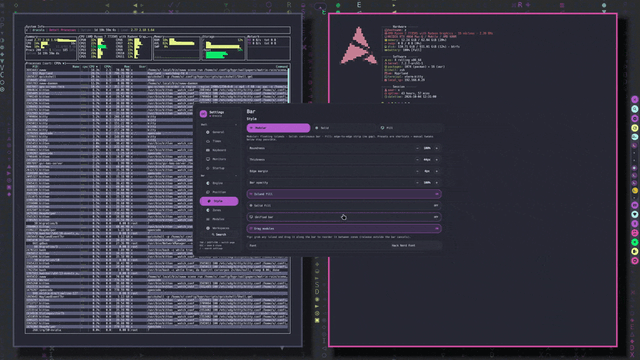Click the Detach Processes label in system monitor header
The image size is (640, 360).
click(x=62, y=30)
